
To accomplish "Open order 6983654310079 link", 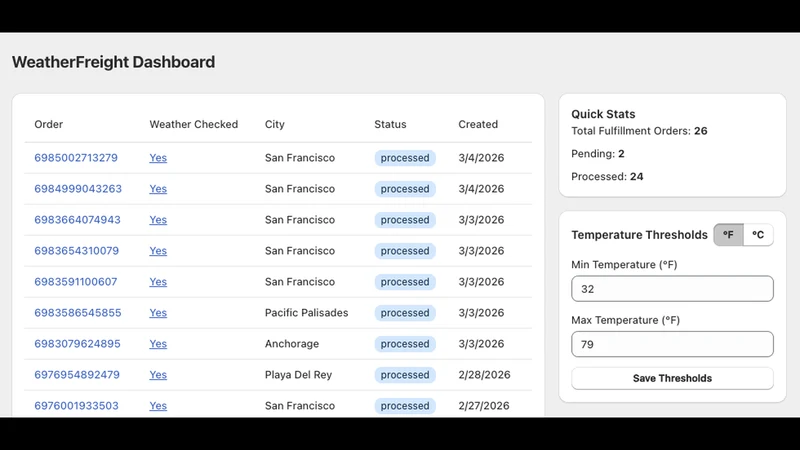I will click(77, 251).
